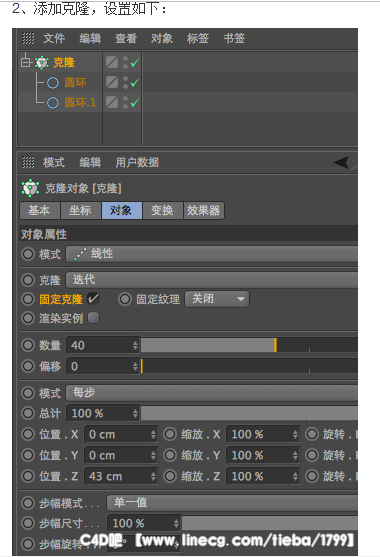Open the 对象 menu in object manager
This screenshot has width=380, height=557.
162,38
